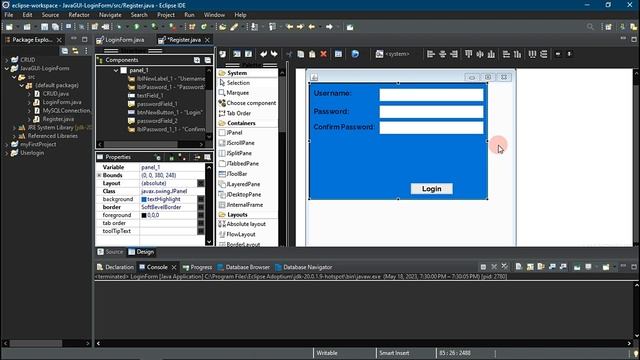Viewport: 640px width, 360px height.
Task: Click the Copy icon in the designer toolbar
Action: click(301, 54)
